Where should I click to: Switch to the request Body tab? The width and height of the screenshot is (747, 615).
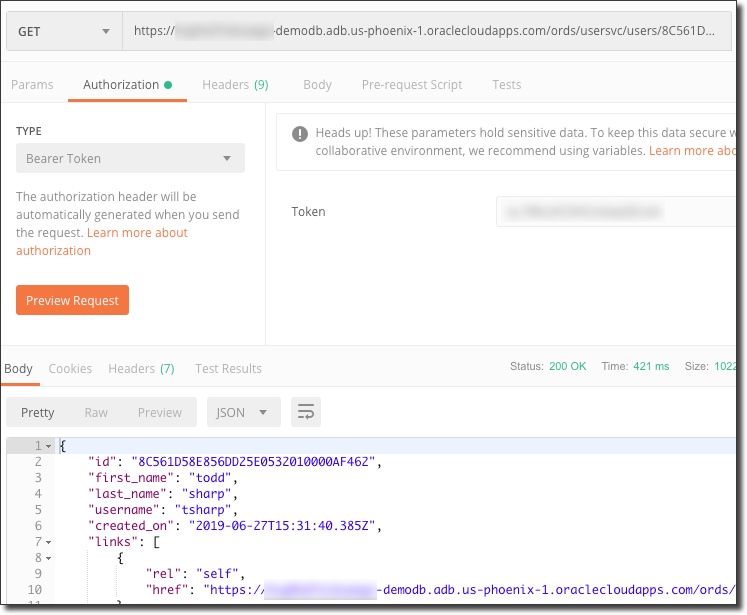(317, 85)
